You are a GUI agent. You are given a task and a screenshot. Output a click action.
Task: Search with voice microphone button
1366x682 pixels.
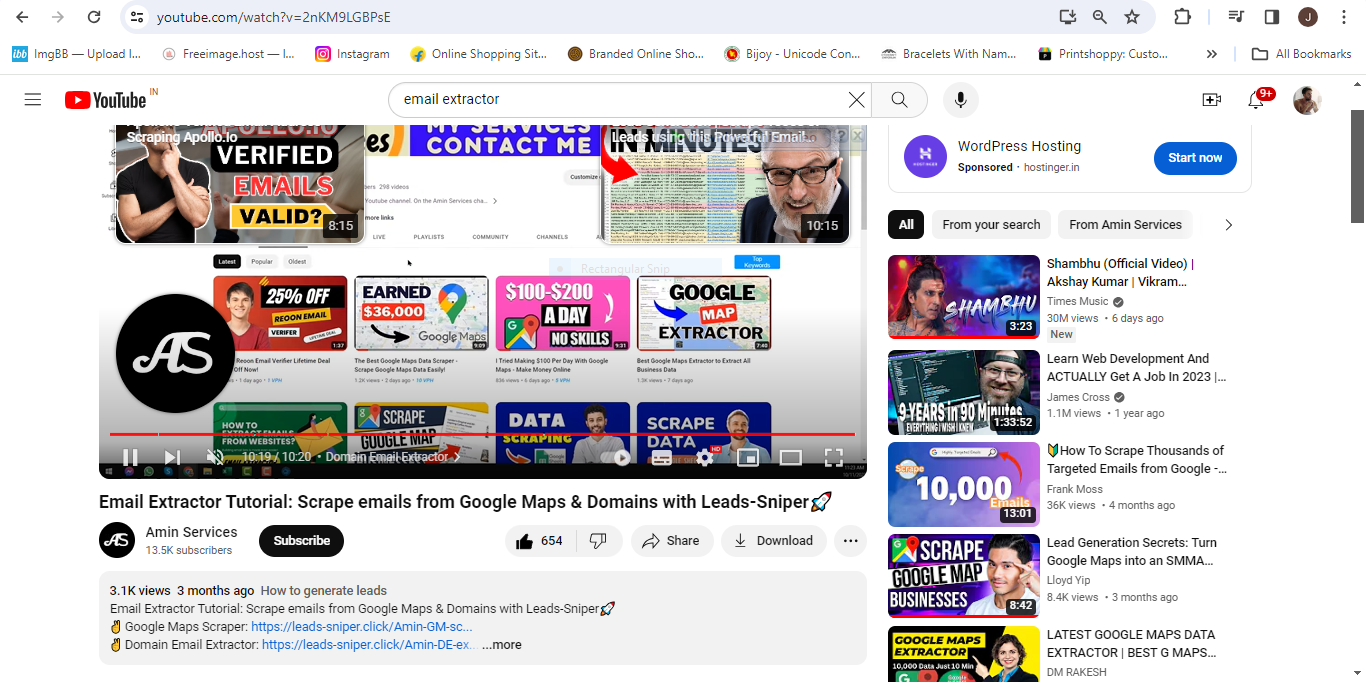click(x=960, y=99)
